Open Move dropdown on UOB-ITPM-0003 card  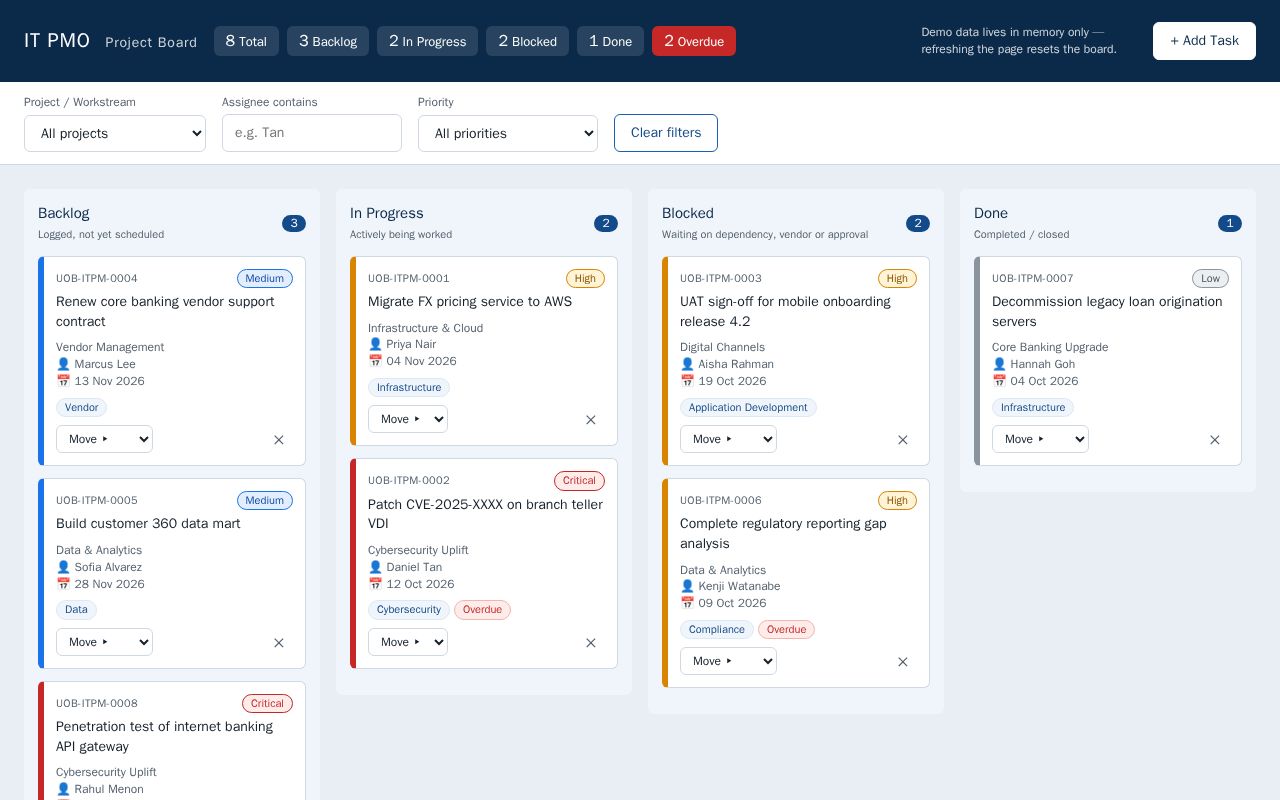(728, 439)
